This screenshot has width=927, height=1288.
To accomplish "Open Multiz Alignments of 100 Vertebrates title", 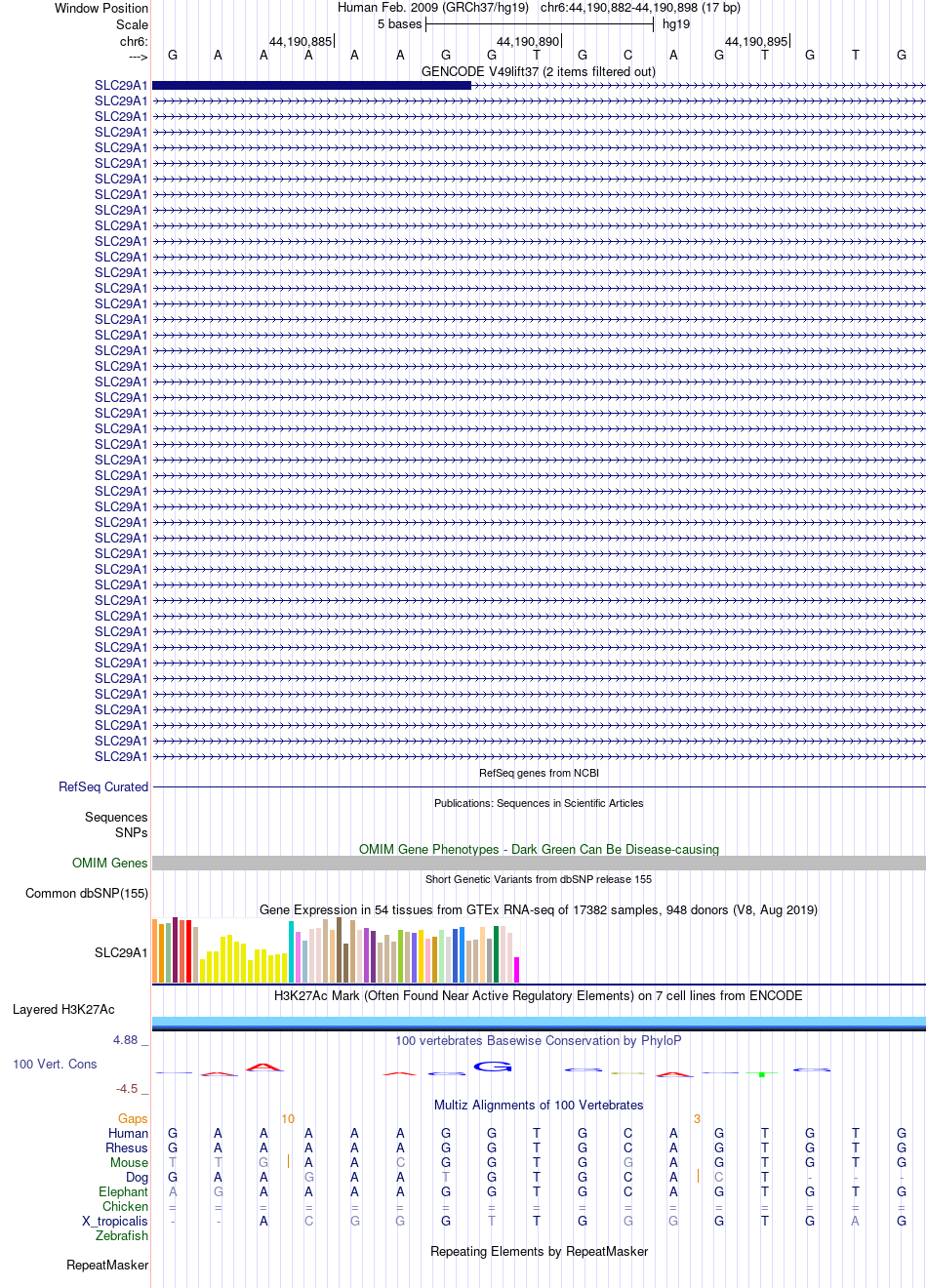I will click(539, 1105).
